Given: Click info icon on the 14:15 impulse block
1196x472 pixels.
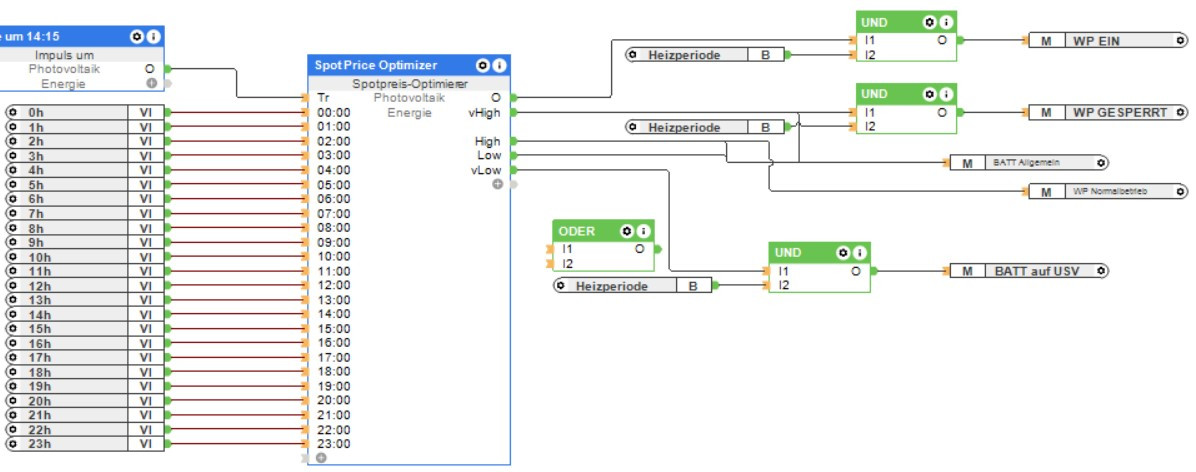Looking at the screenshot, I should [x=153, y=36].
